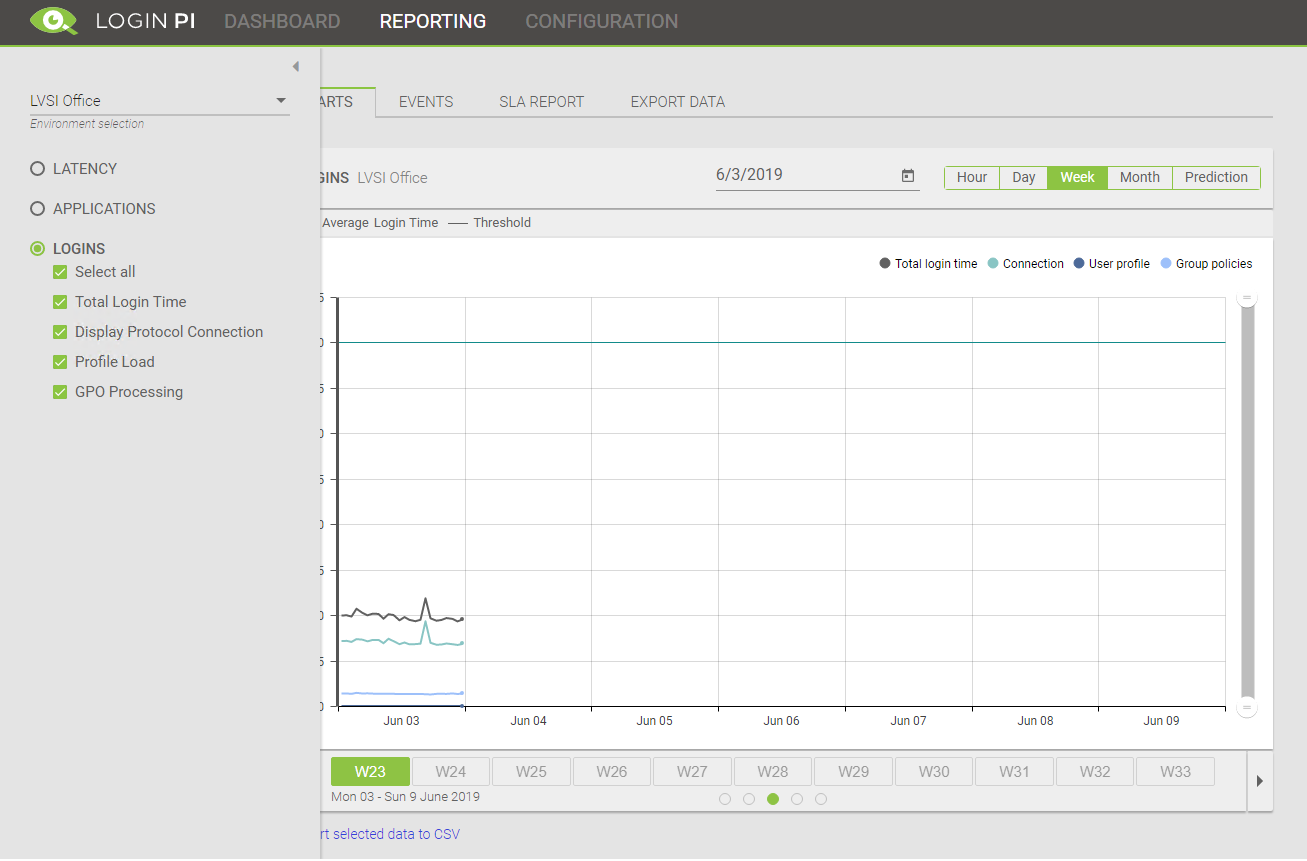Switch to the SLA Report tab
The image size is (1307, 861).
point(542,102)
